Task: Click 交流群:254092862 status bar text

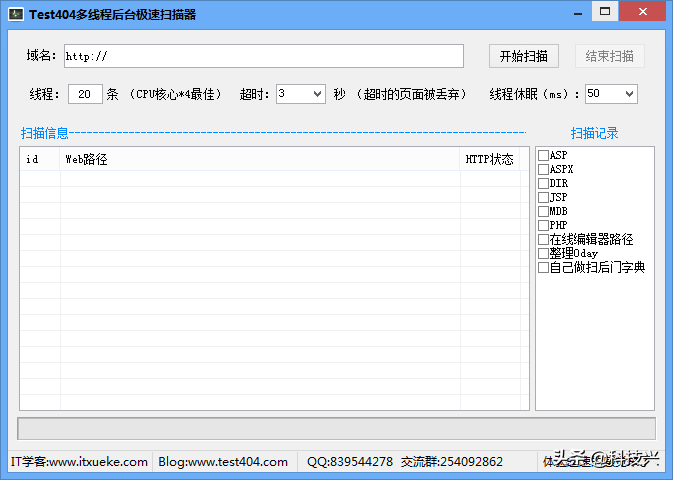Action: pos(452,462)
